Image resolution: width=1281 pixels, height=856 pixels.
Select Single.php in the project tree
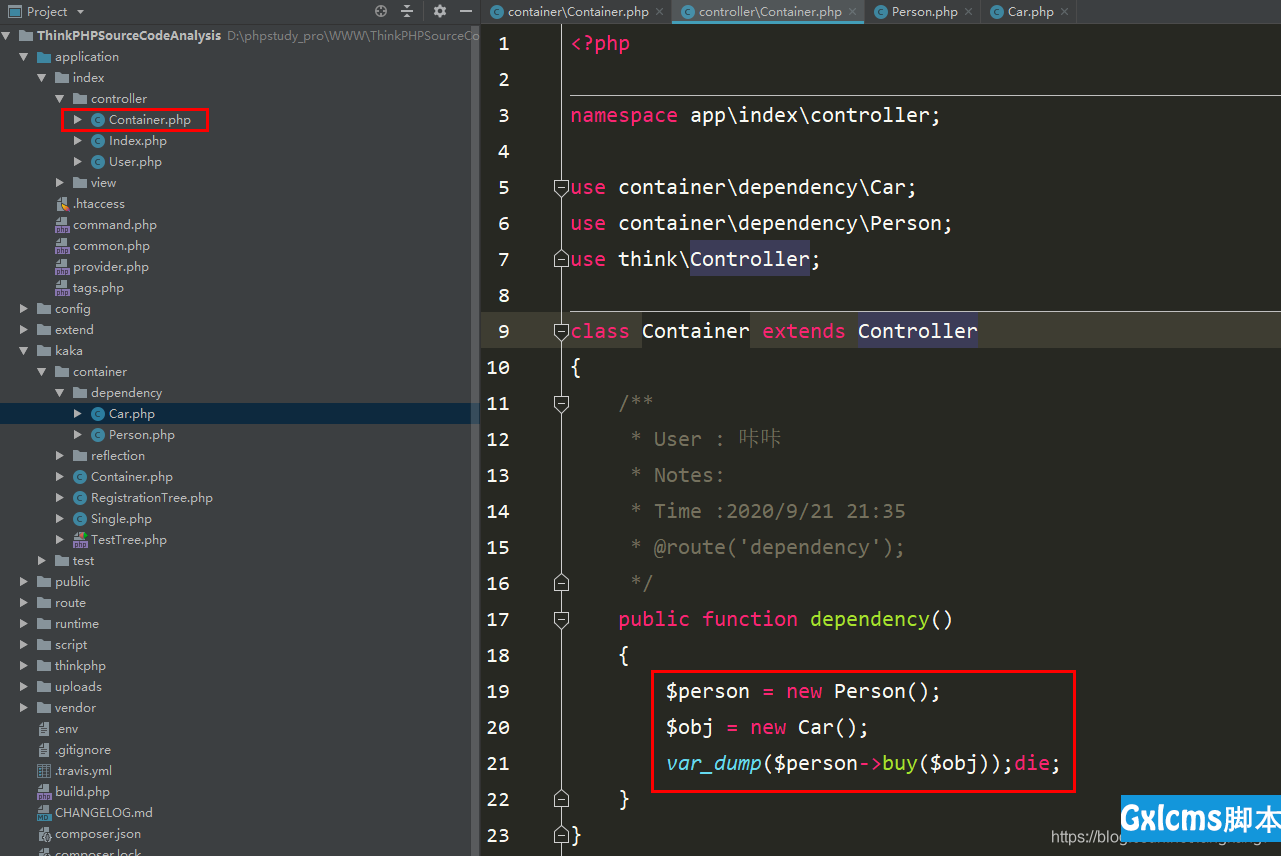[x=121, y=519]
